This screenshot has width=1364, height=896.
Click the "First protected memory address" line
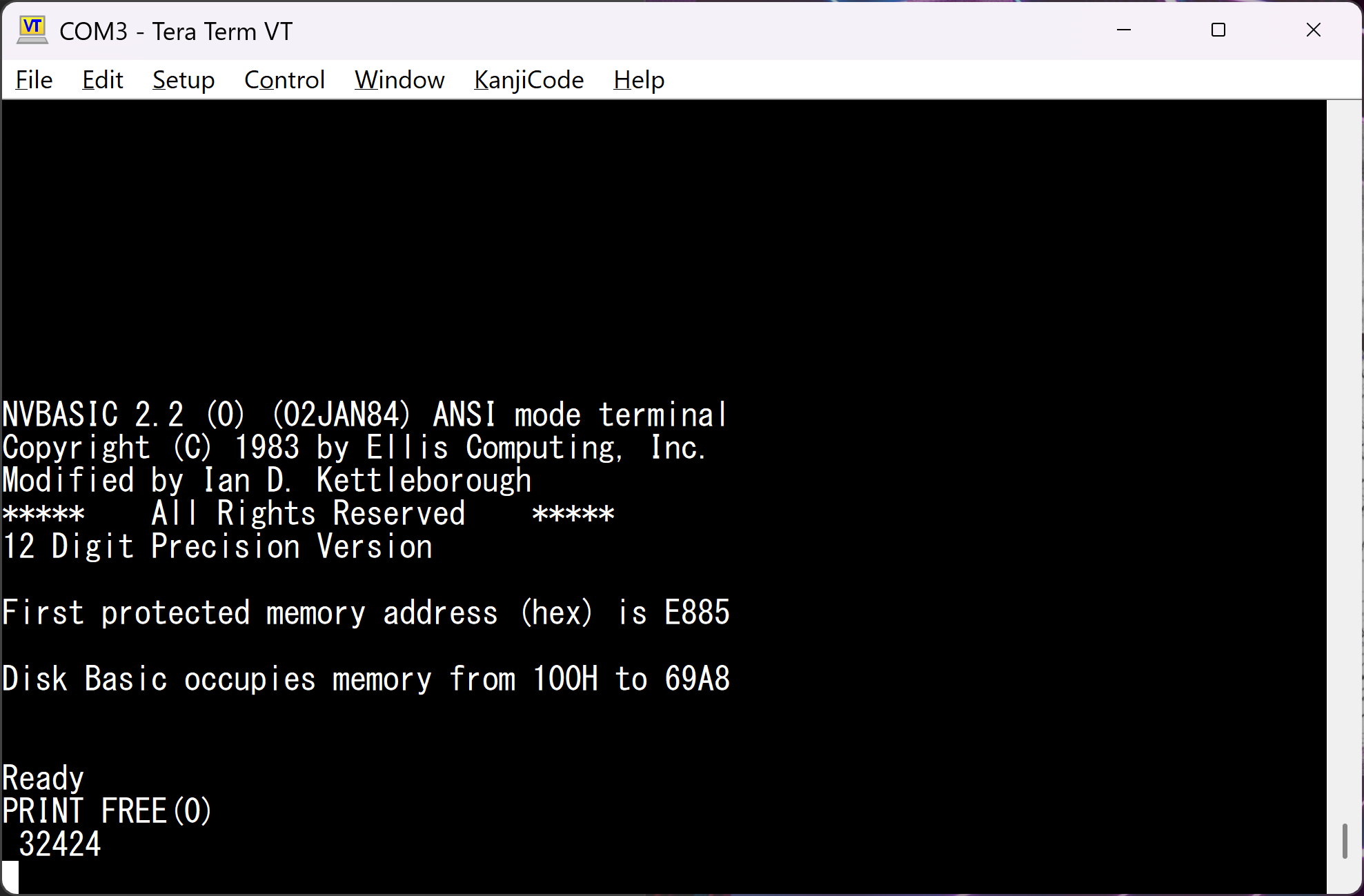click(366, 613)
